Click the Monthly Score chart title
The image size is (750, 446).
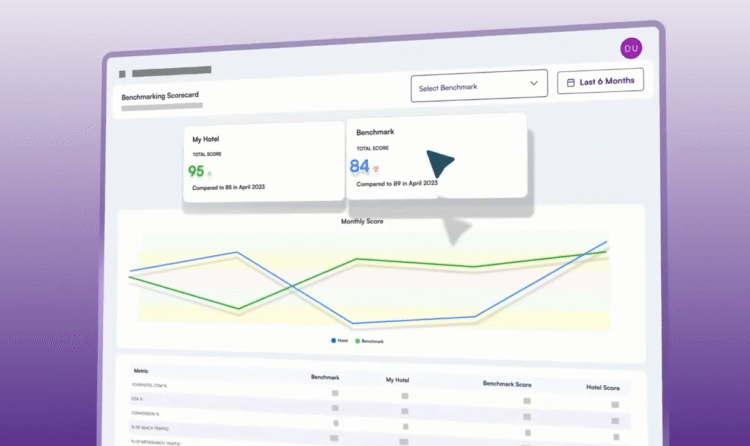[362, 221]
